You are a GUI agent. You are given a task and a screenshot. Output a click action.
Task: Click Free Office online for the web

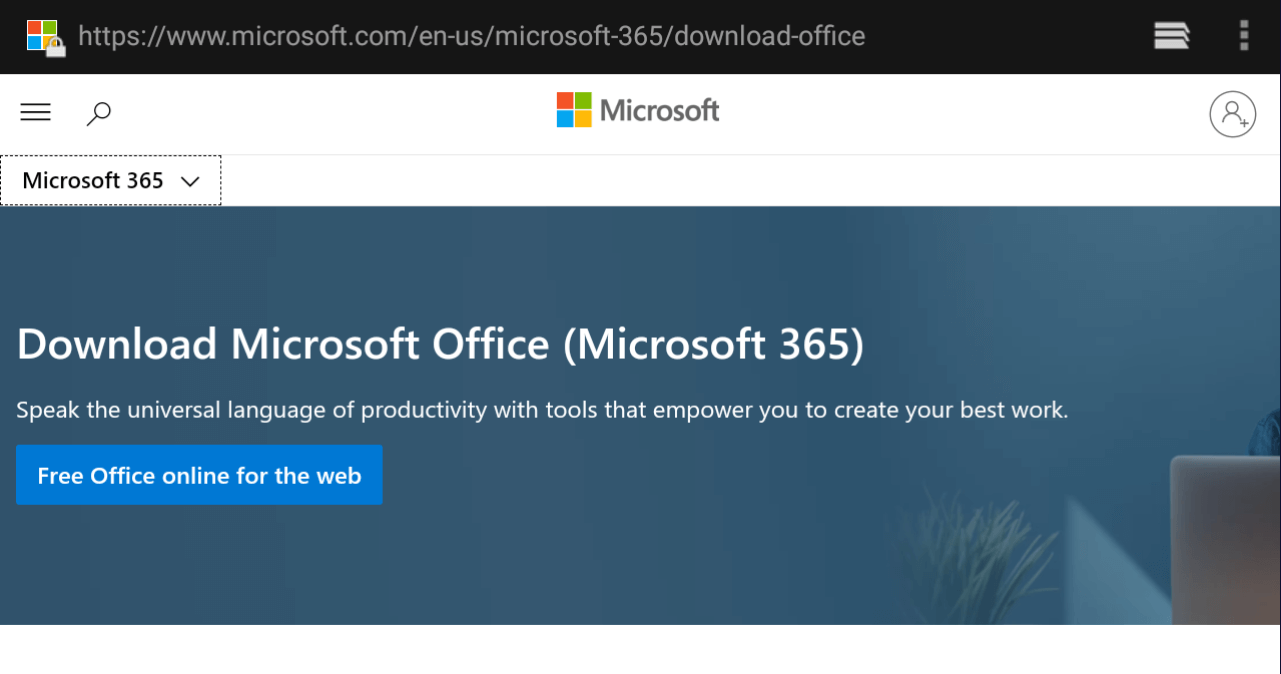199,475
